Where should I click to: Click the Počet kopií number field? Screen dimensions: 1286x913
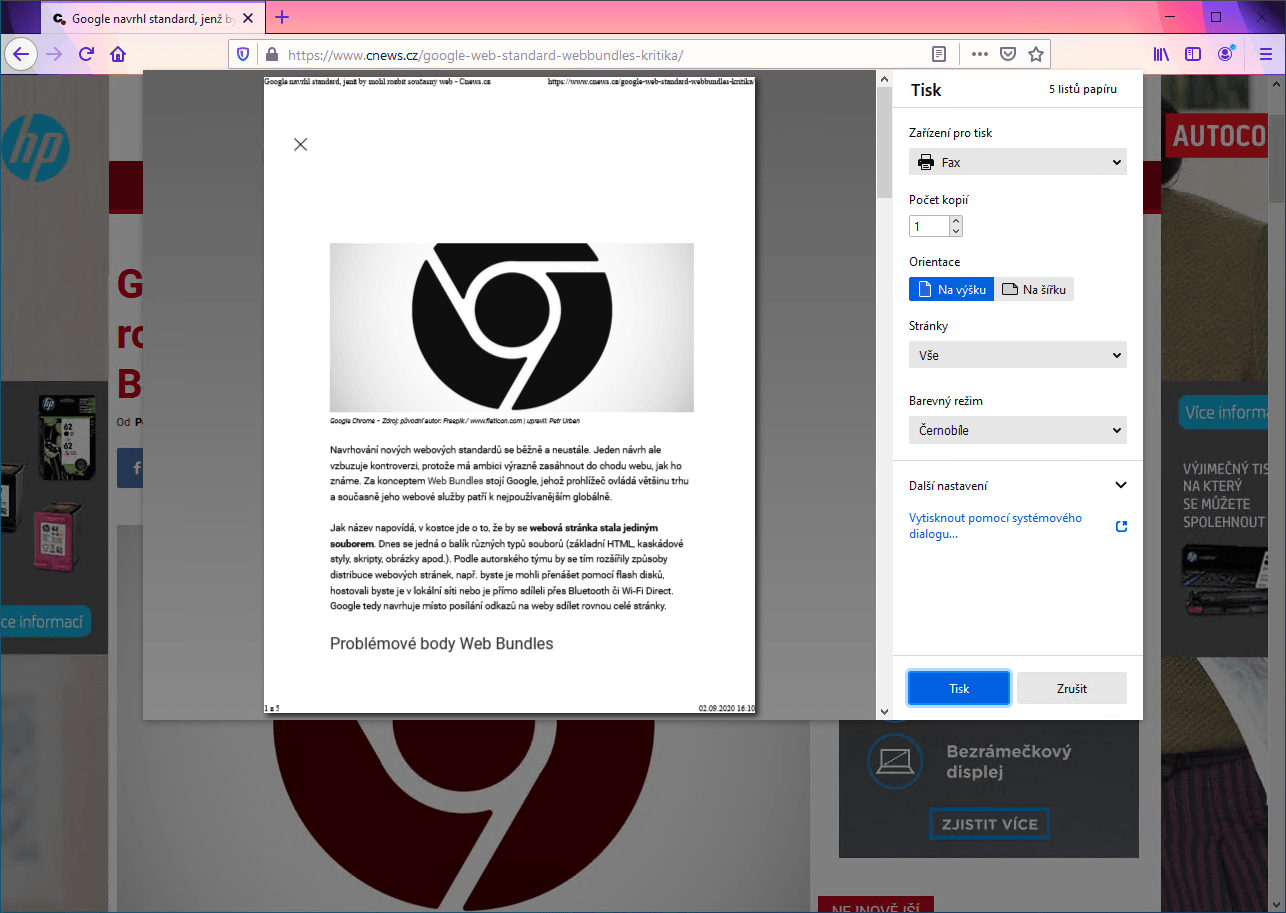[x=929, y=226]
